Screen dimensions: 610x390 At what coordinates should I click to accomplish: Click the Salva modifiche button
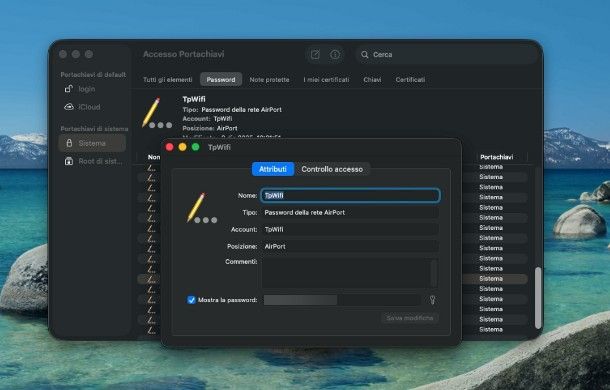410,318
